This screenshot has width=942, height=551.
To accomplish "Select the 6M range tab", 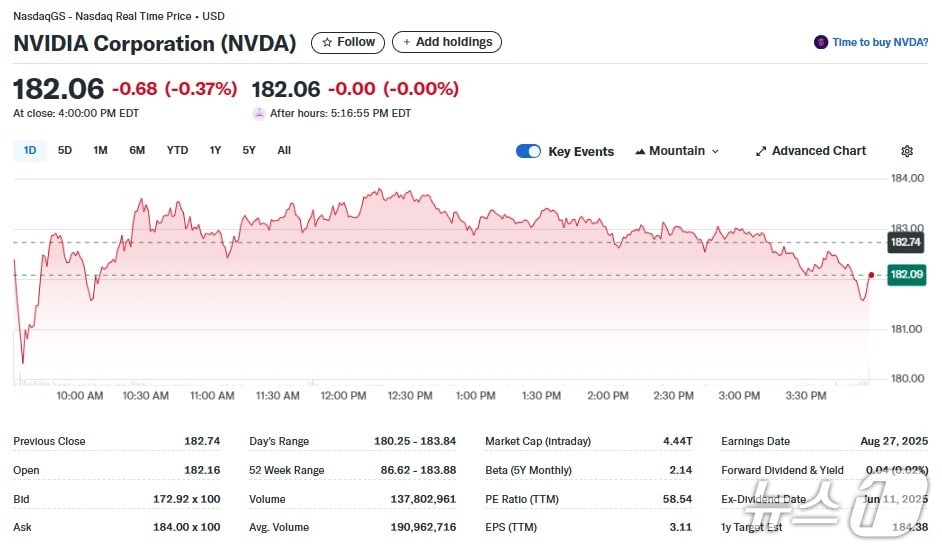I will click(x=137, y=150).
